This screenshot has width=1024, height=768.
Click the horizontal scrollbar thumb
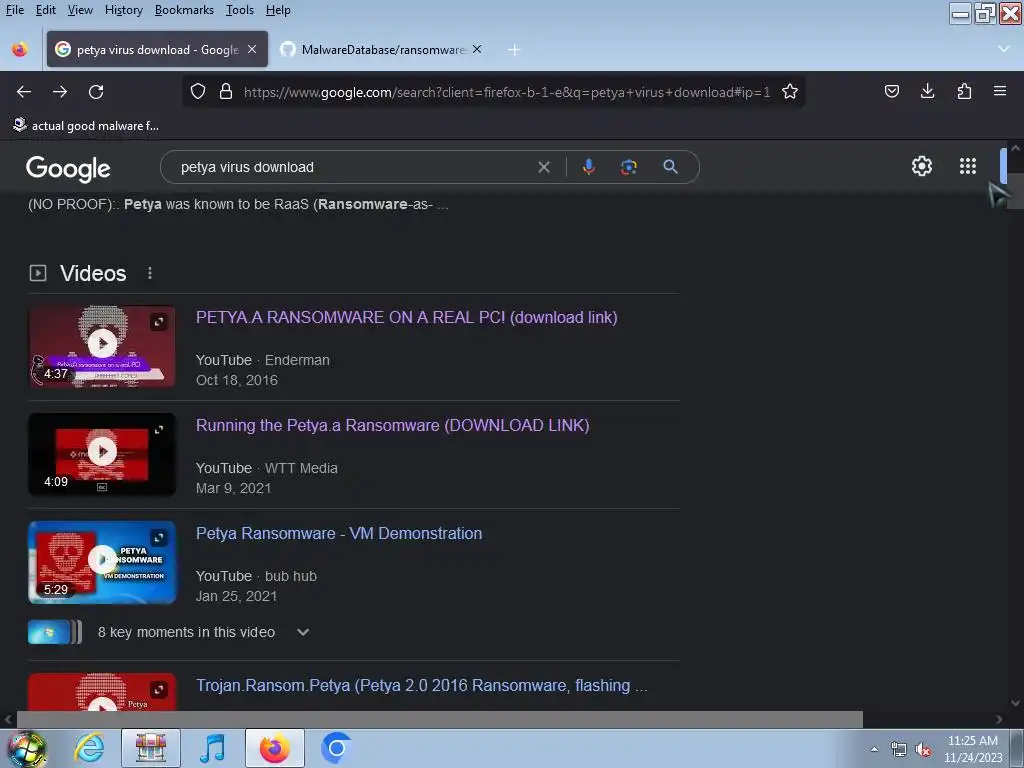tap(440, 719)
